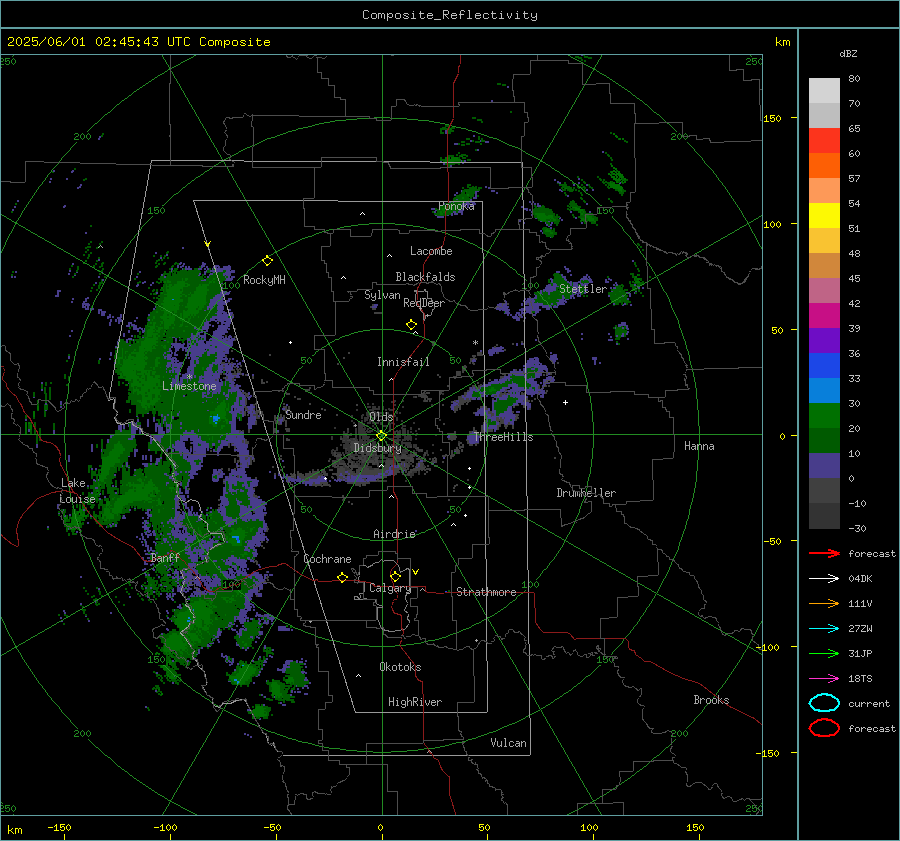Click the yellow diamond marker below Cochrane

342,577
